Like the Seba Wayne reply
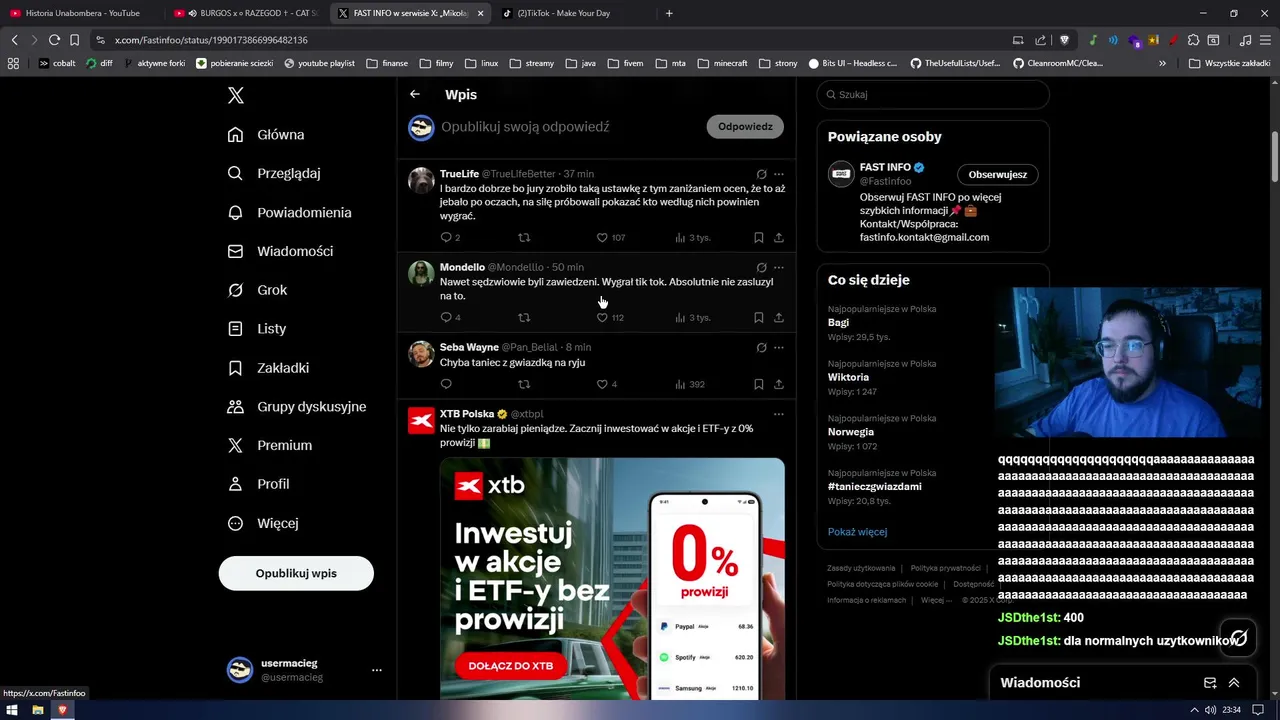The height and width of the screenshot is (720, 1280). coord(602,384)
